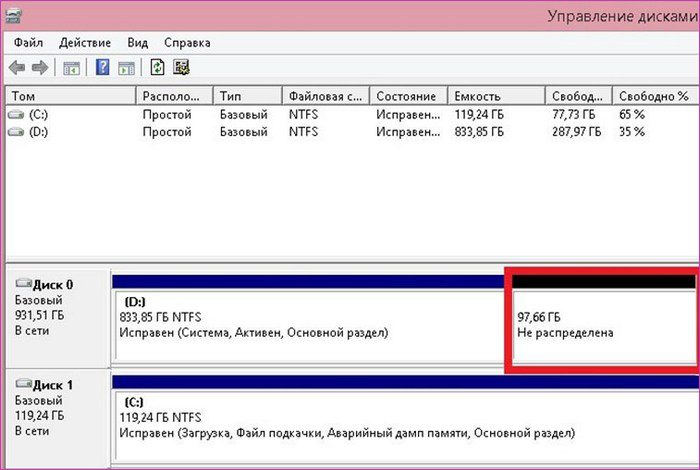Open the Вид menu

point(138,43)
